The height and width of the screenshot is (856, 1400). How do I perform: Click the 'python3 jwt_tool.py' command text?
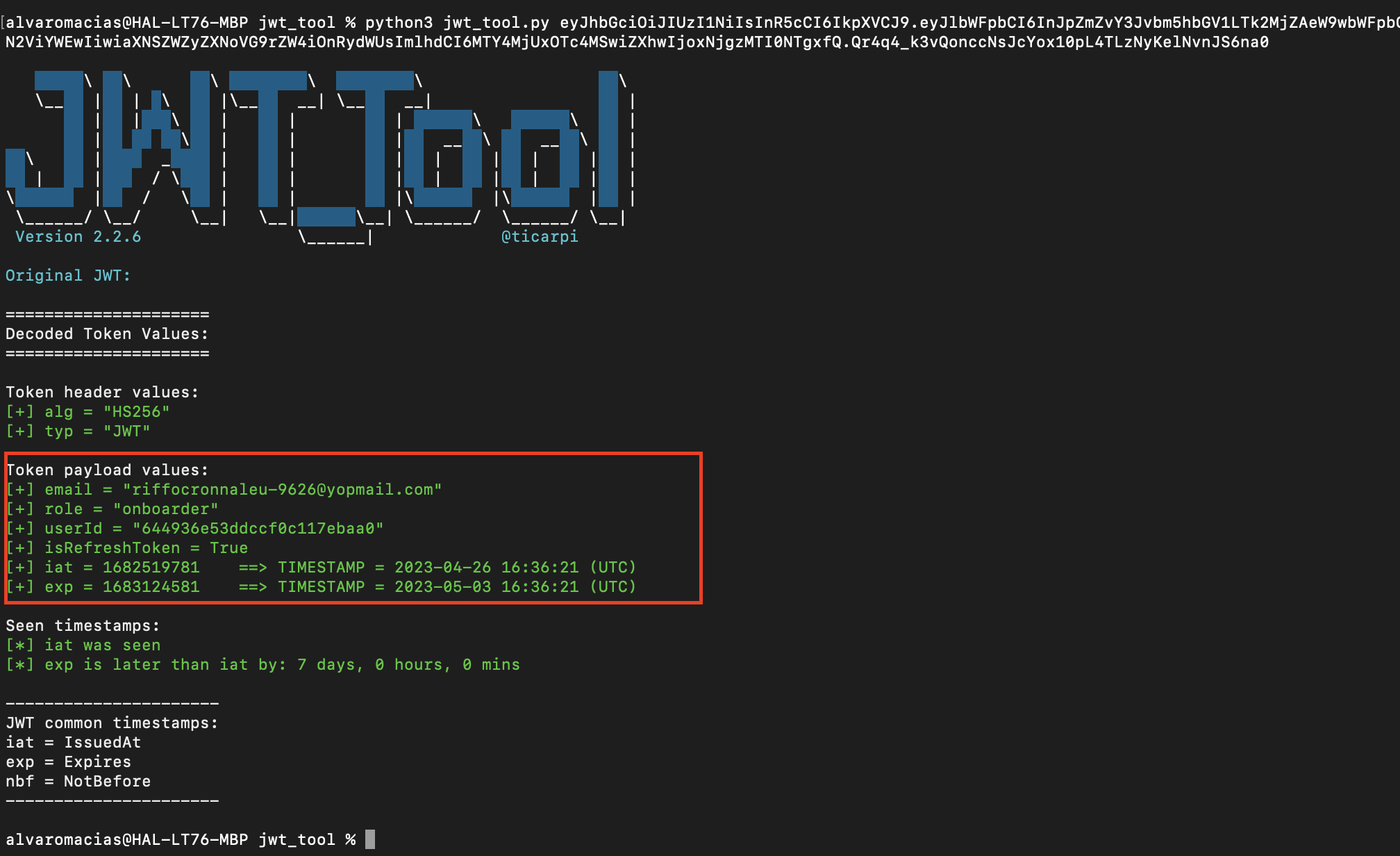pos(457,23)
